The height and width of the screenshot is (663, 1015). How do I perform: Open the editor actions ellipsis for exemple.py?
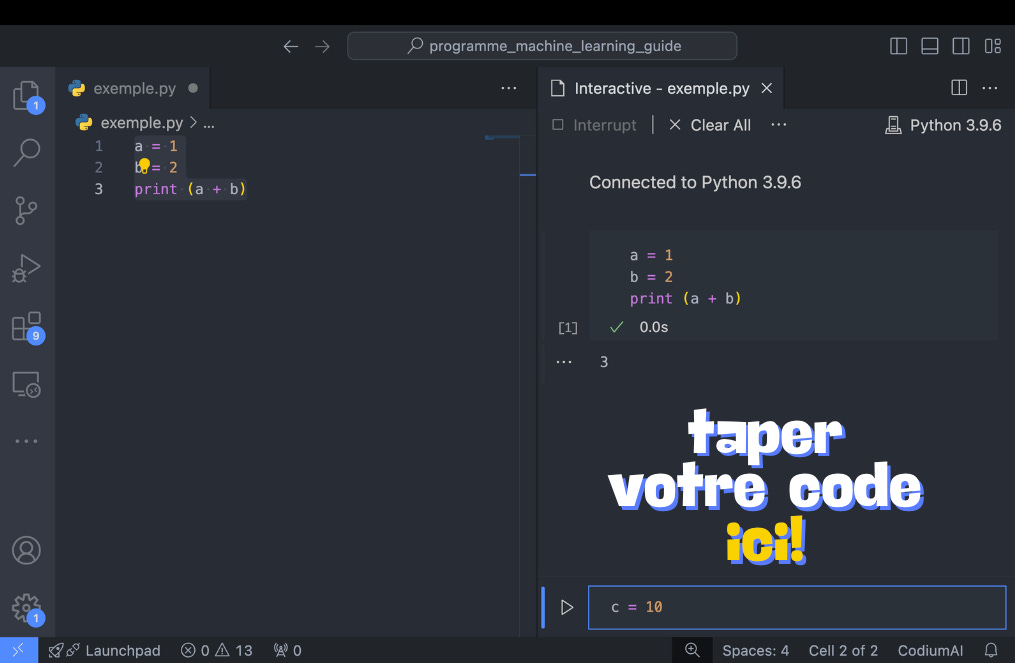pyautogui.click(x=509, y=88)
